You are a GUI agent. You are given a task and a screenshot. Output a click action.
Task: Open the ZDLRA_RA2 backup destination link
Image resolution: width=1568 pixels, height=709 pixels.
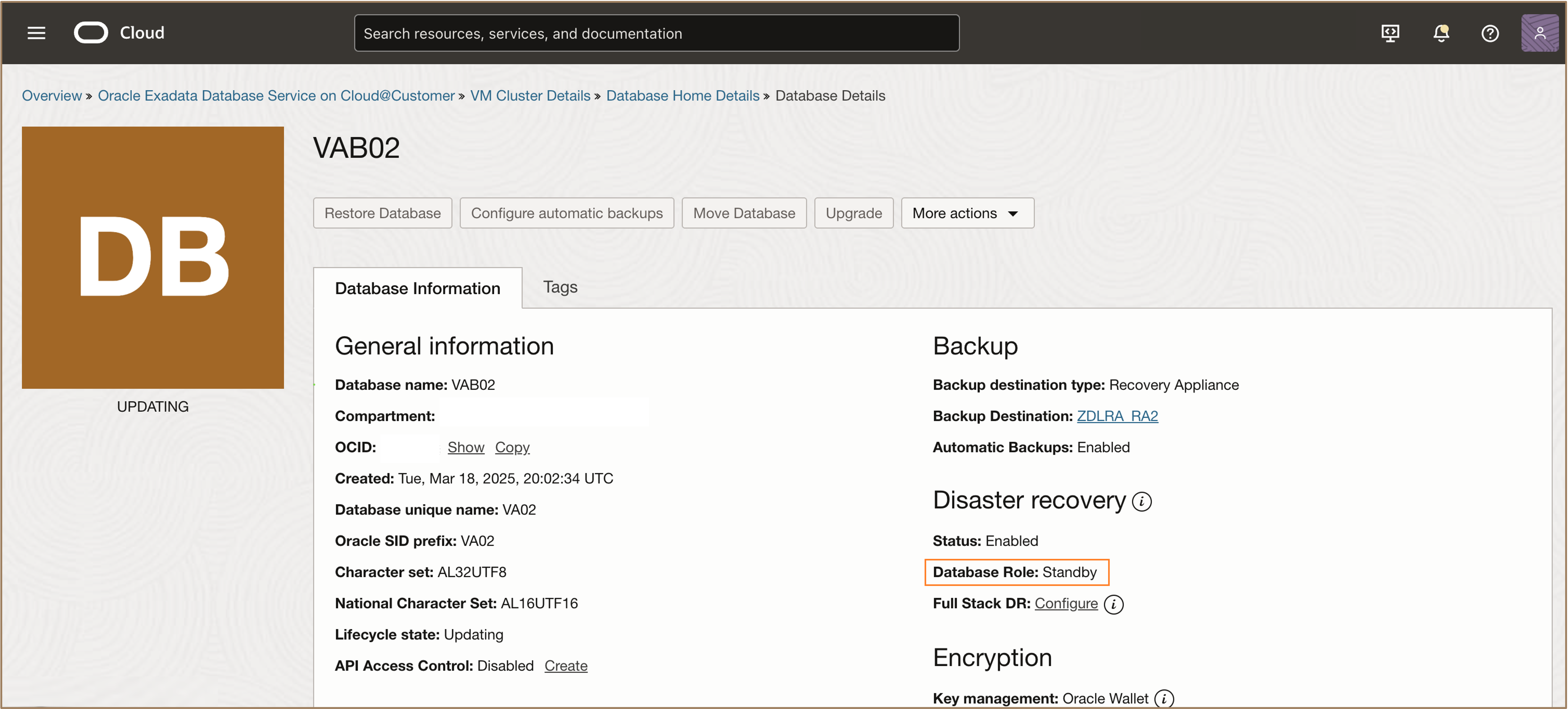tap(1117, 416)
